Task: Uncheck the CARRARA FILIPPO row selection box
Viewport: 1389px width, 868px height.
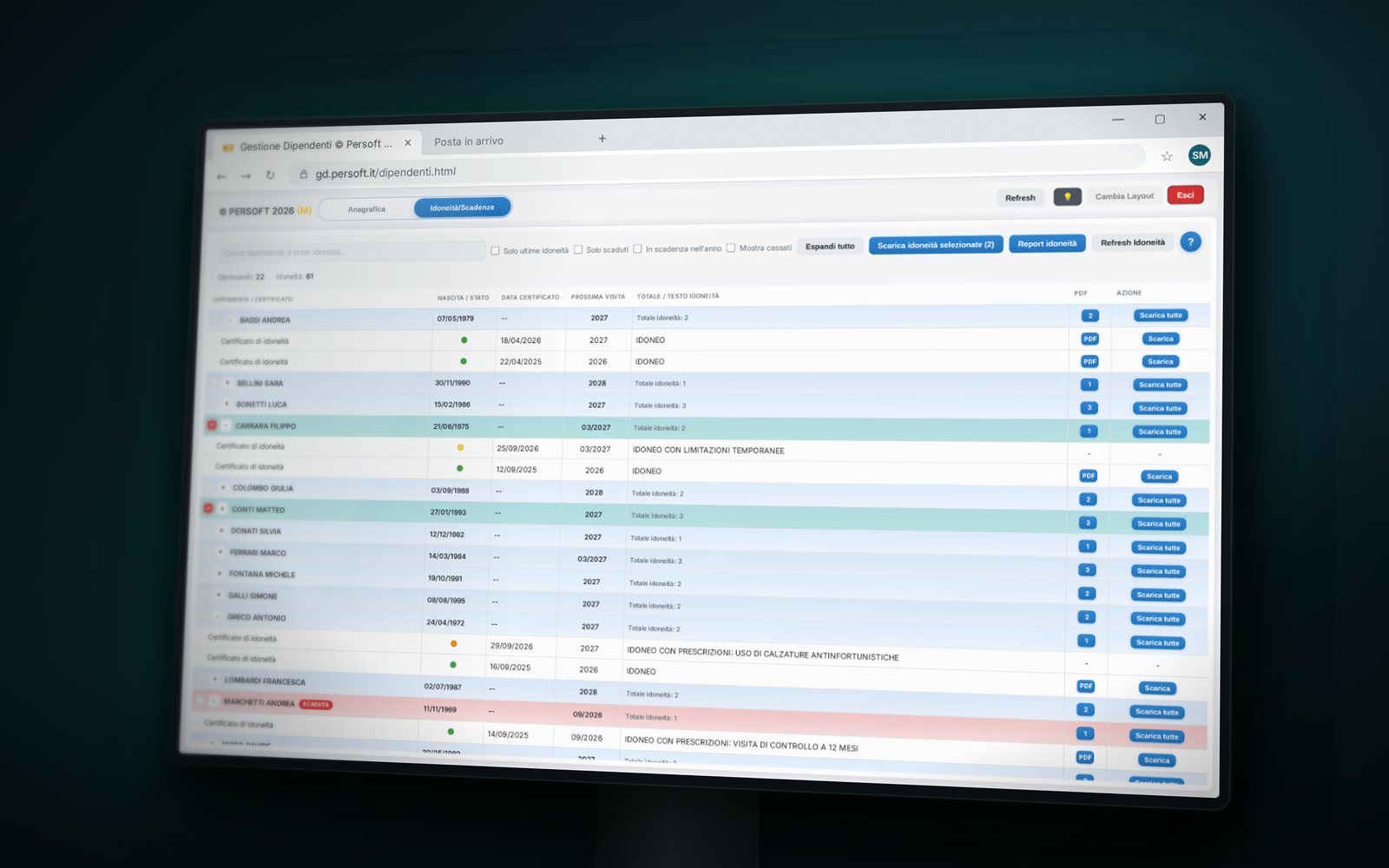Action: pos(212,425)
